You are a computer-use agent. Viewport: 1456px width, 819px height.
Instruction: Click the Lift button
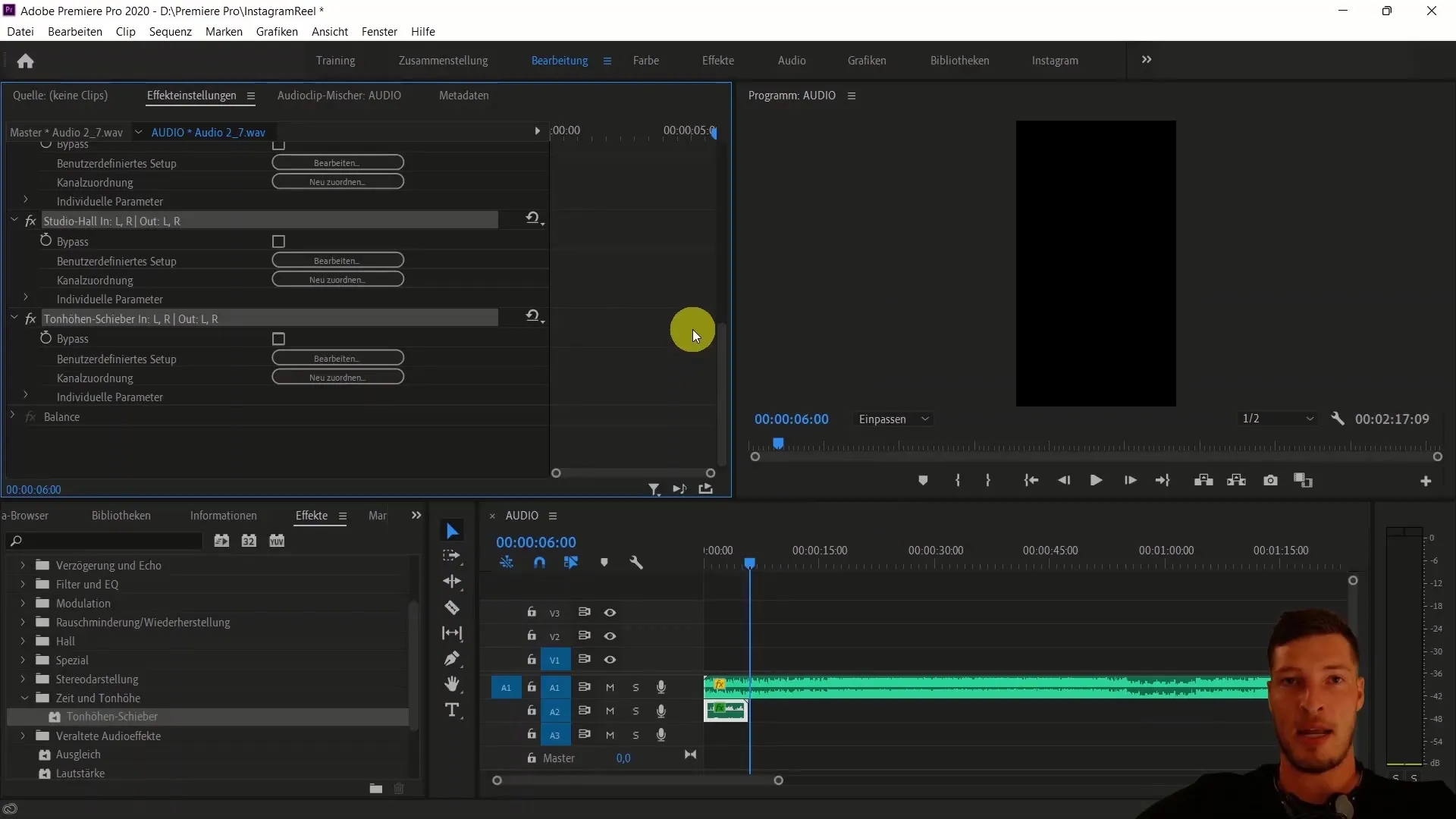tap(1203, 481)
